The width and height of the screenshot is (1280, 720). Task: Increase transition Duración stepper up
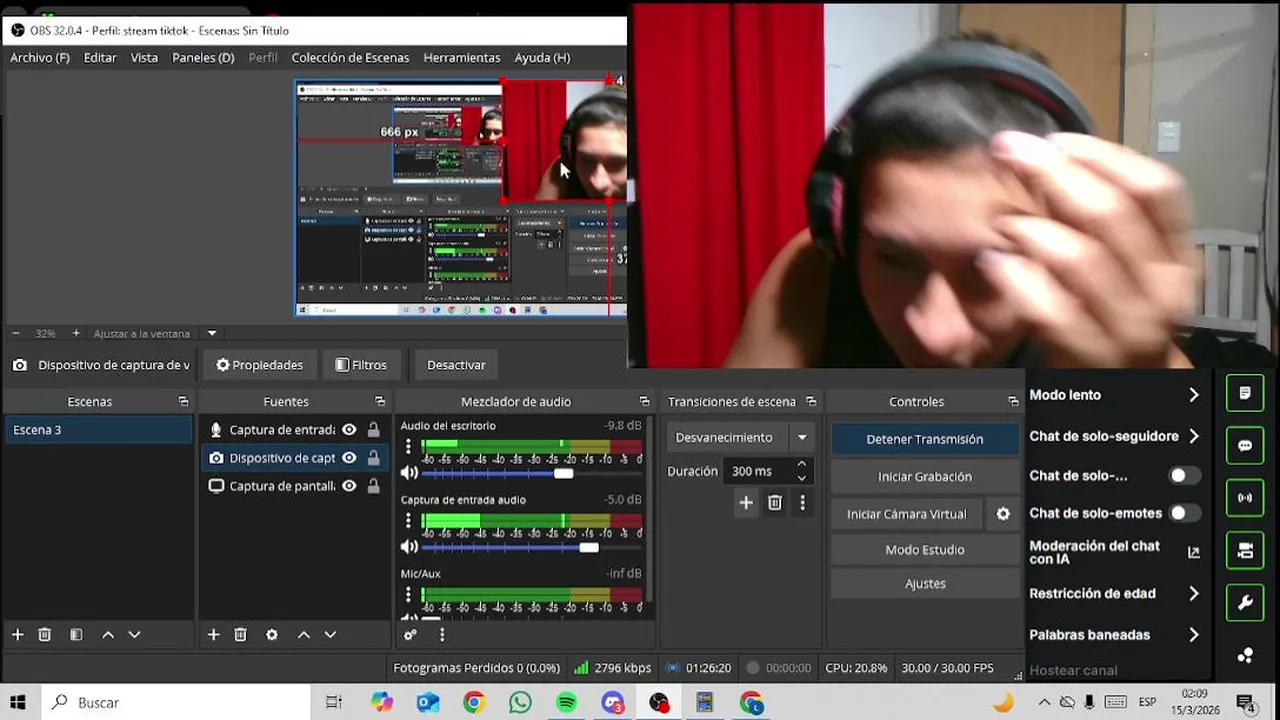(x=801, y=465)
